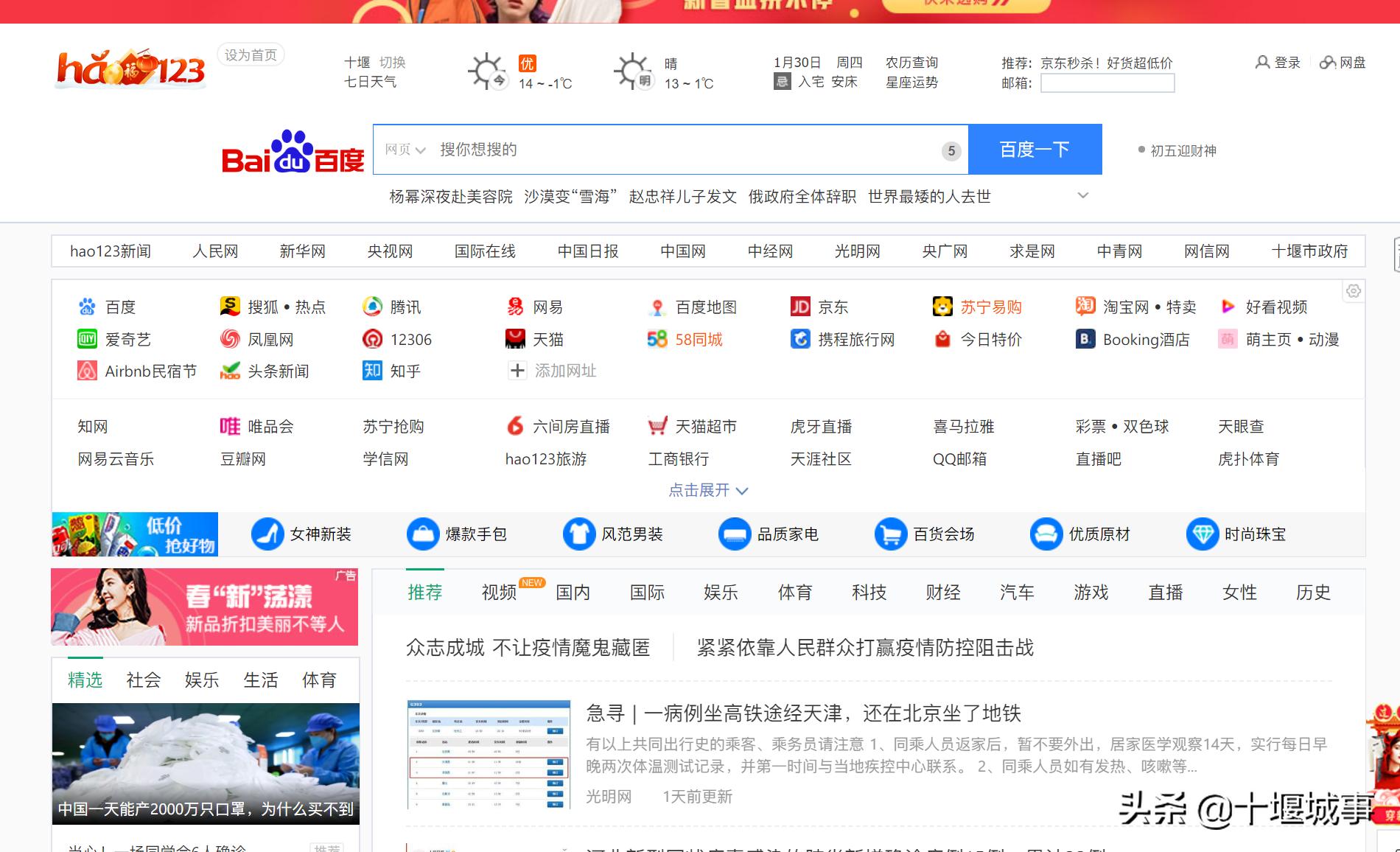1400x852 pixels.
Task: Open the 时尚珠宝 diamond category icon
Action: [1203, 534]
